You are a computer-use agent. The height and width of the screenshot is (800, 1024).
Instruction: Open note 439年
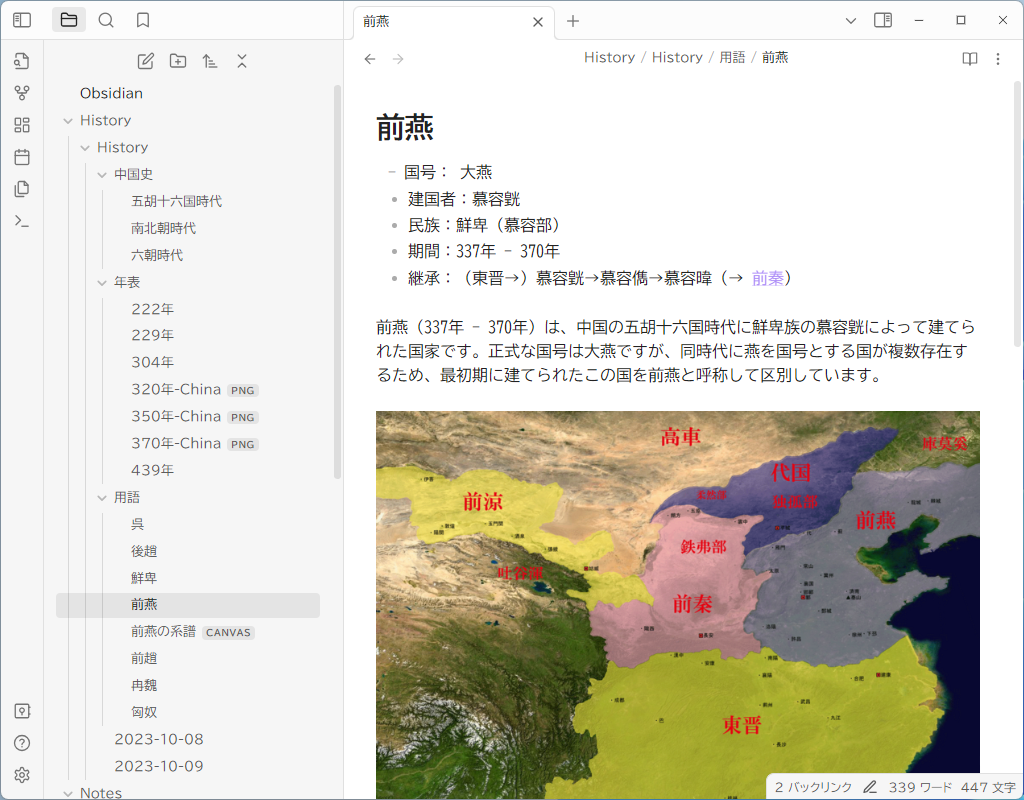click(x=152, y=470)
